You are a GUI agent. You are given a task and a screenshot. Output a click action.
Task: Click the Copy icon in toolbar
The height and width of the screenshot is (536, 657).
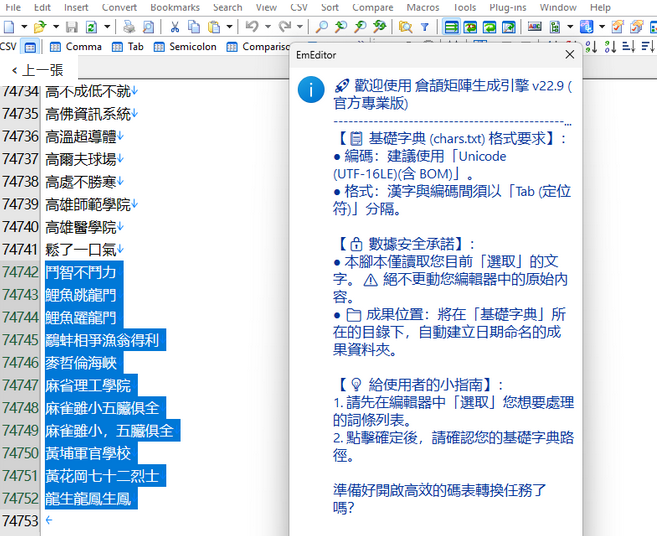(193, 27)
